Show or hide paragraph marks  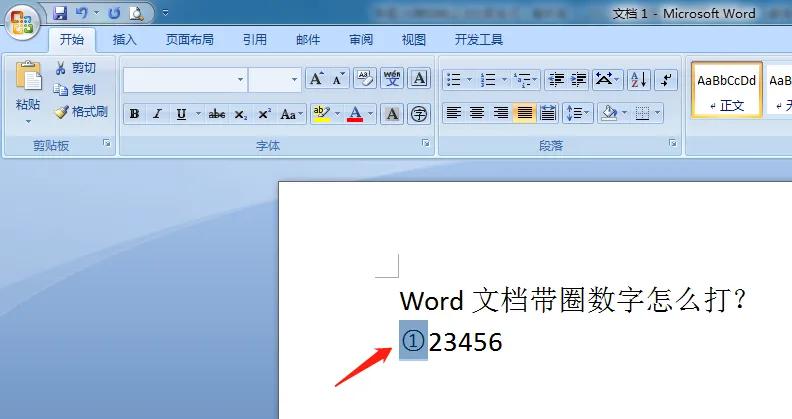click(666, 79)
